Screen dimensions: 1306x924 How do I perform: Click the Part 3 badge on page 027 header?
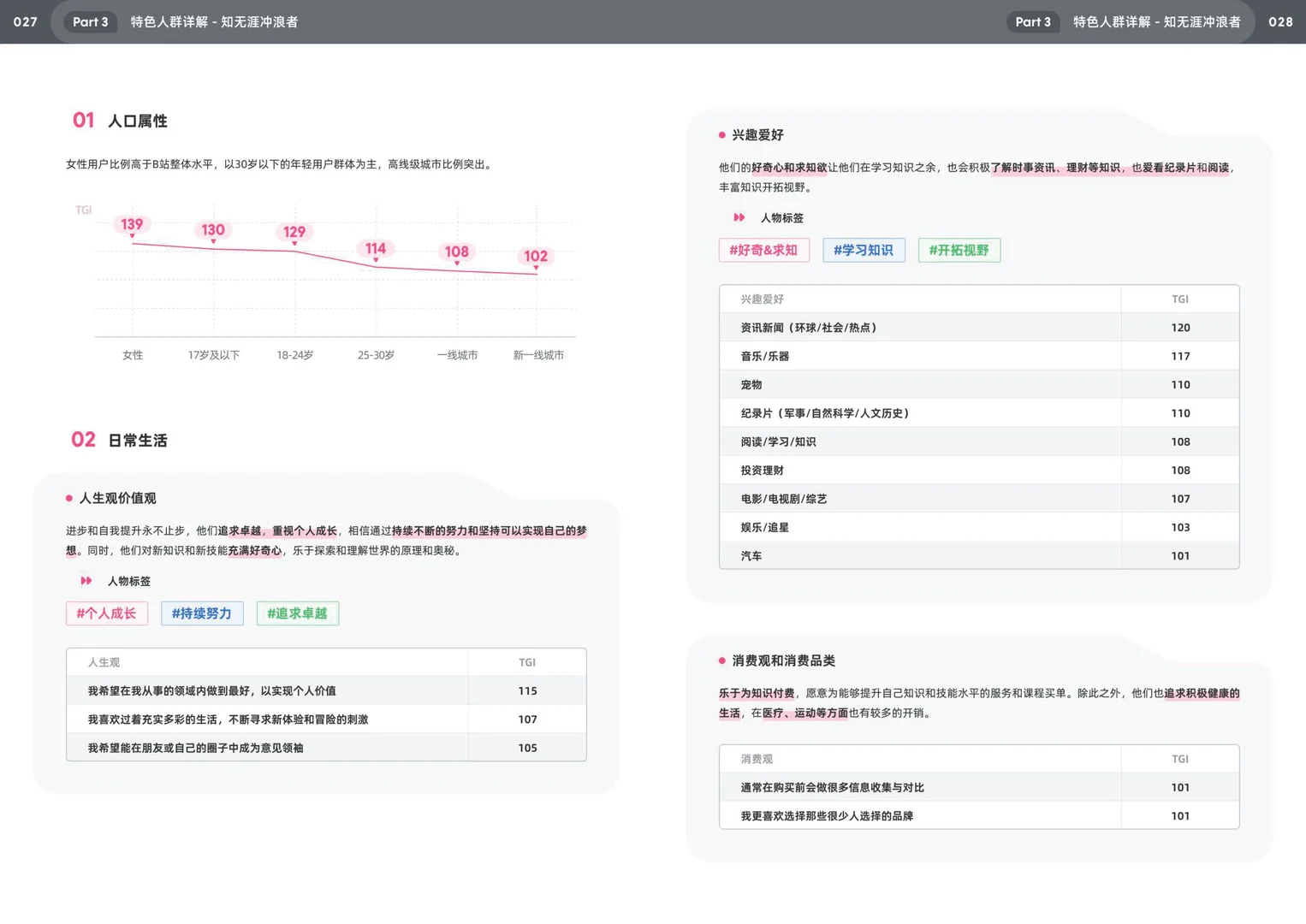point(91,22)
